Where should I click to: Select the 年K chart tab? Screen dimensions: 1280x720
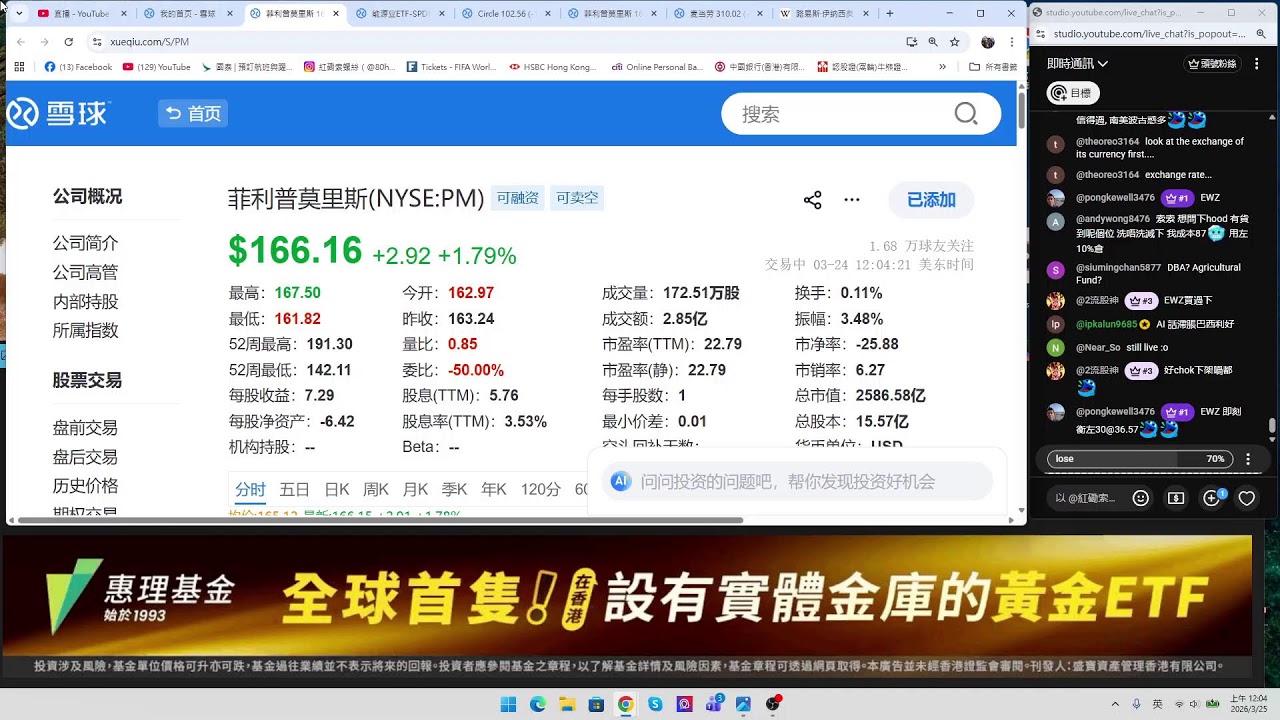tap(494, 489)
